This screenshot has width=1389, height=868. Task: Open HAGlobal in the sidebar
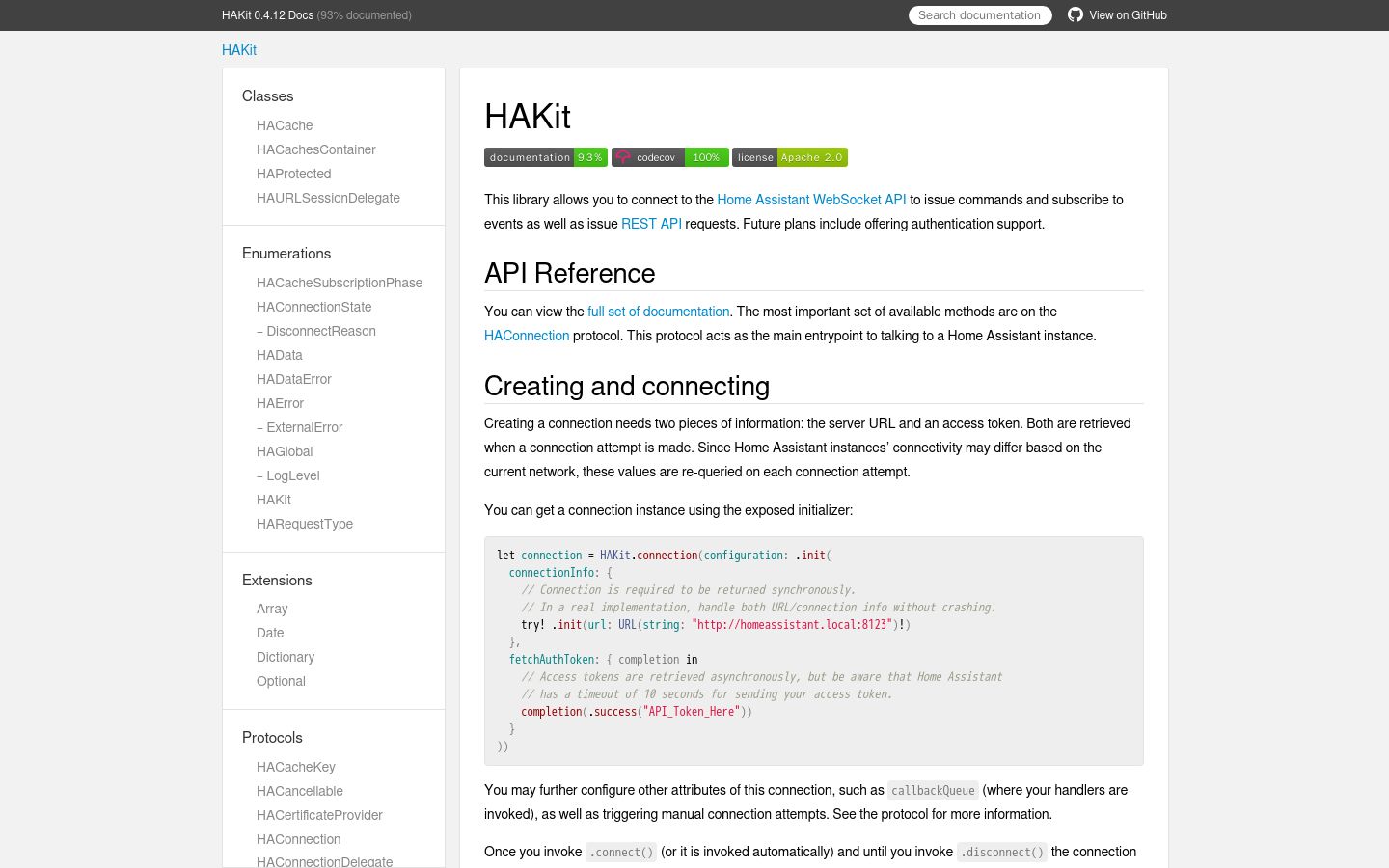(x=285, y=451)
